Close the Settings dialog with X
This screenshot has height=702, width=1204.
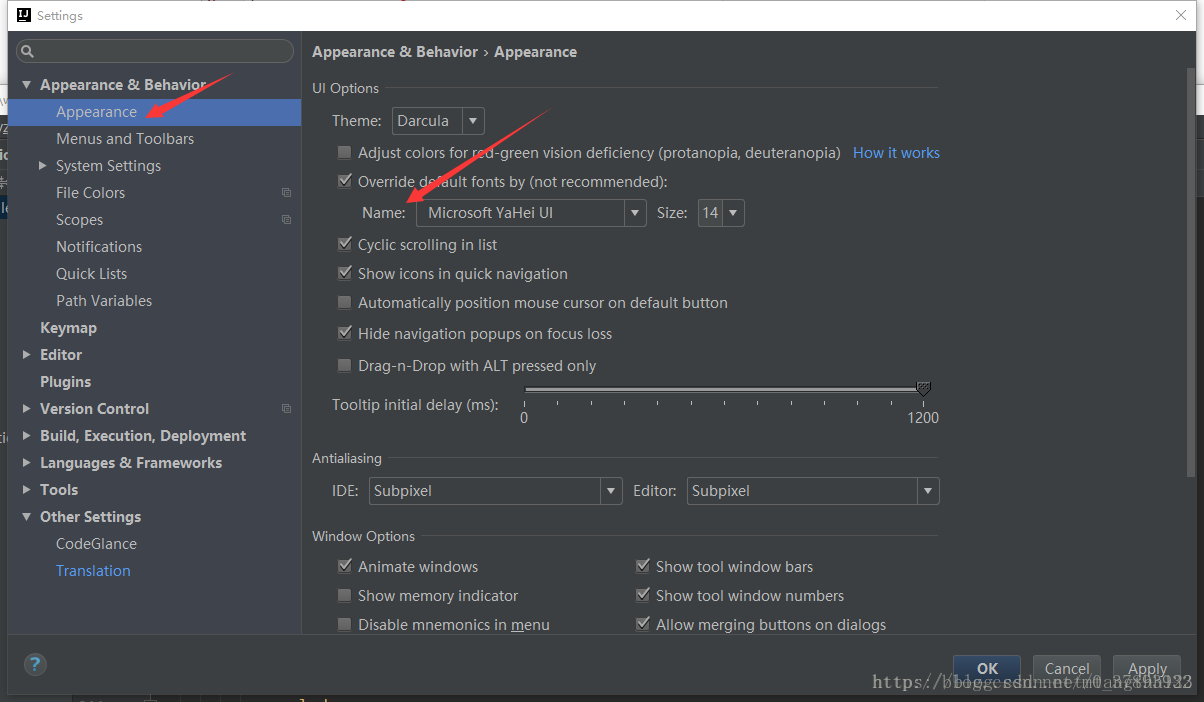(x=1181, y=15)
